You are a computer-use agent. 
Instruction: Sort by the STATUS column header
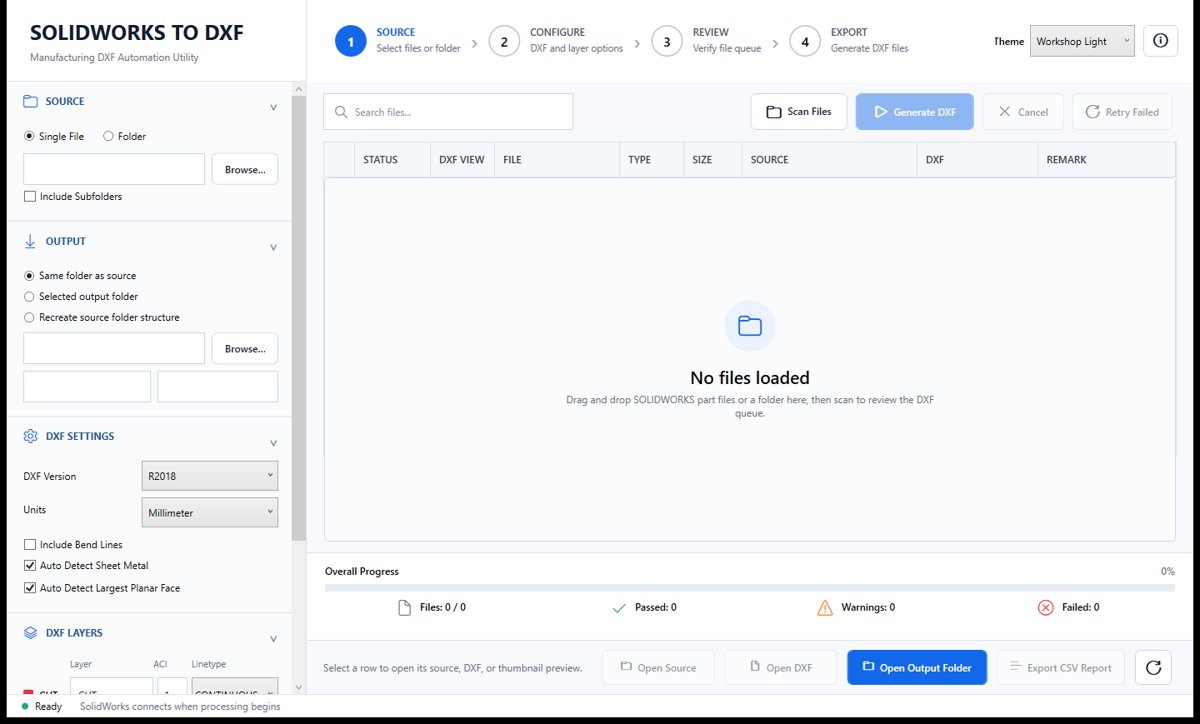click(x=392, y=160)
